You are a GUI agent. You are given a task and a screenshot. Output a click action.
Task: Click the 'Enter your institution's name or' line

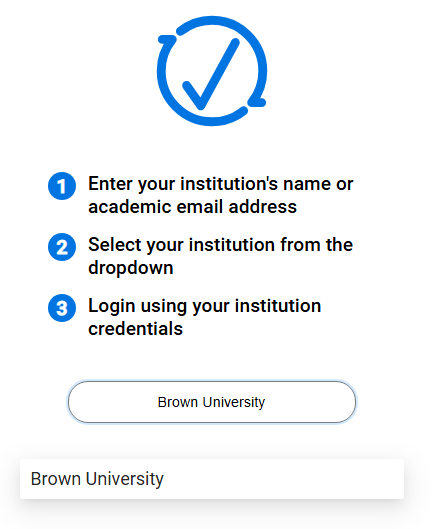click(x=221, y=184)
